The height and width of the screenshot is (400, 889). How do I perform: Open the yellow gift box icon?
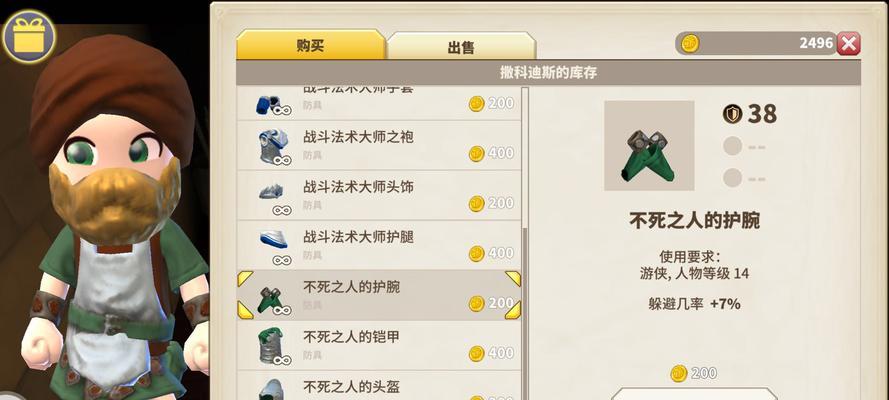click(x=28, y=36)
